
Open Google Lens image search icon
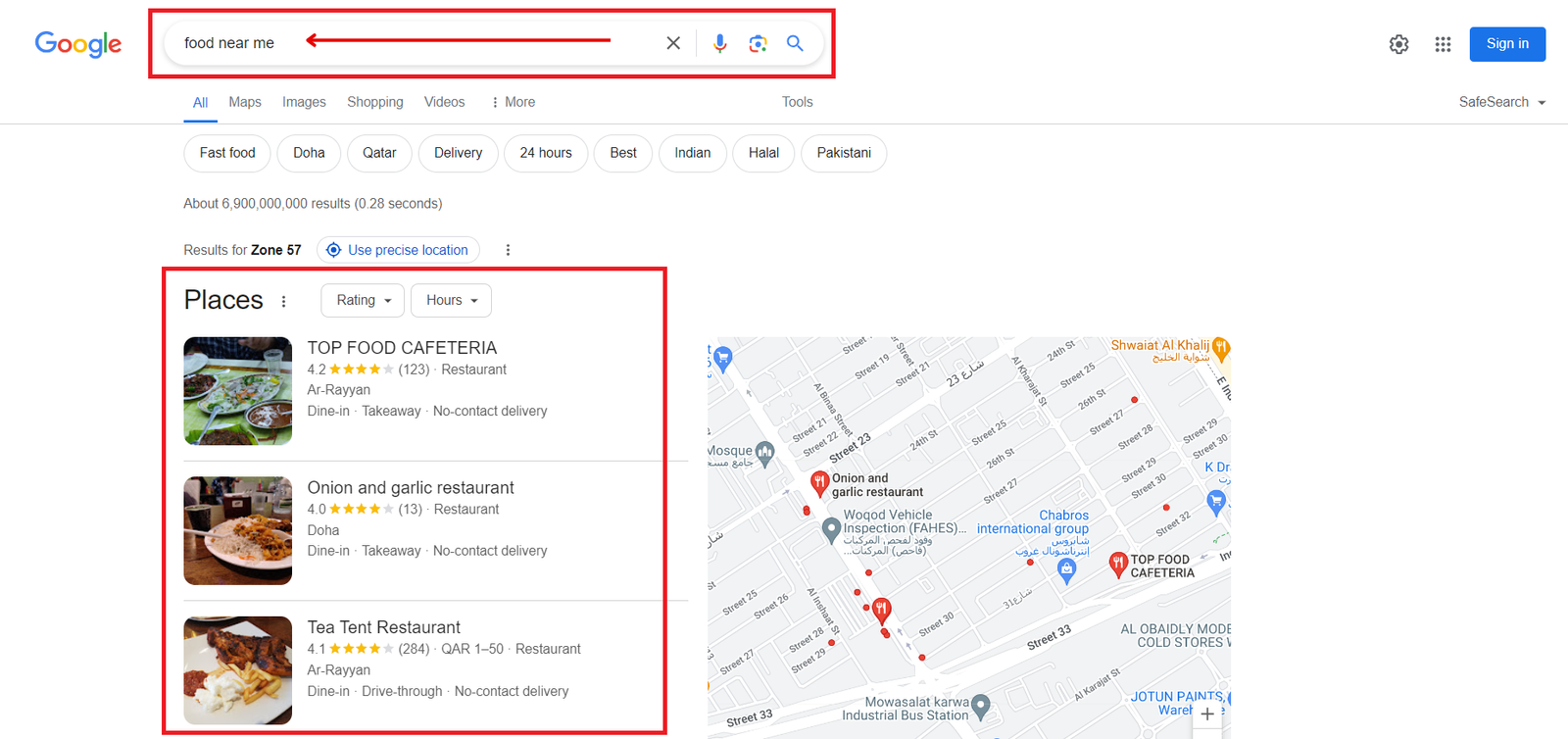point(758,43)
